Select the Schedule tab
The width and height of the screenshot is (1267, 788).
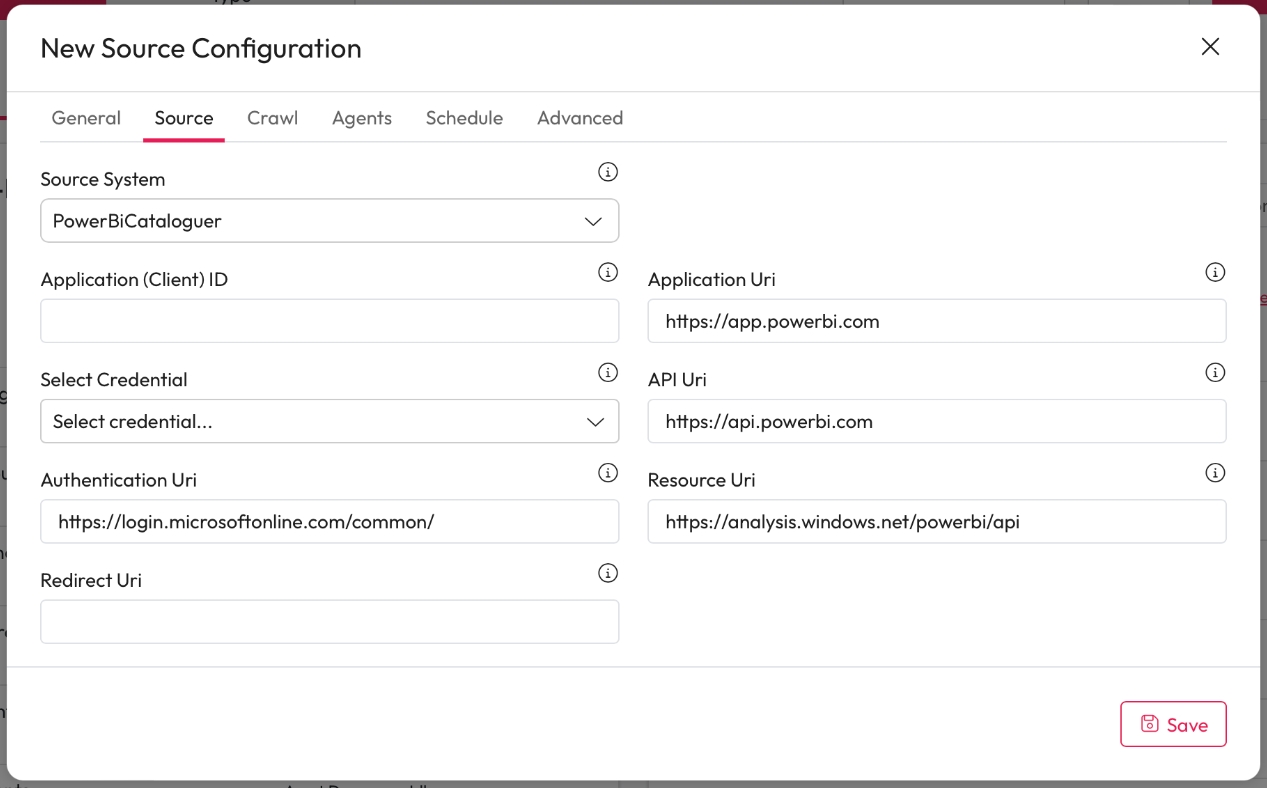[464, 118]
